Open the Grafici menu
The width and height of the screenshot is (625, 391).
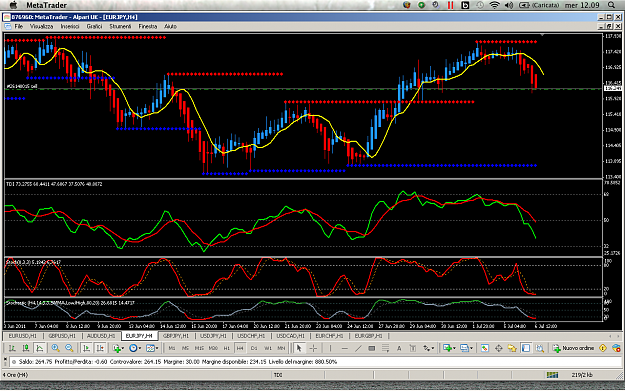tap(94, 26)
